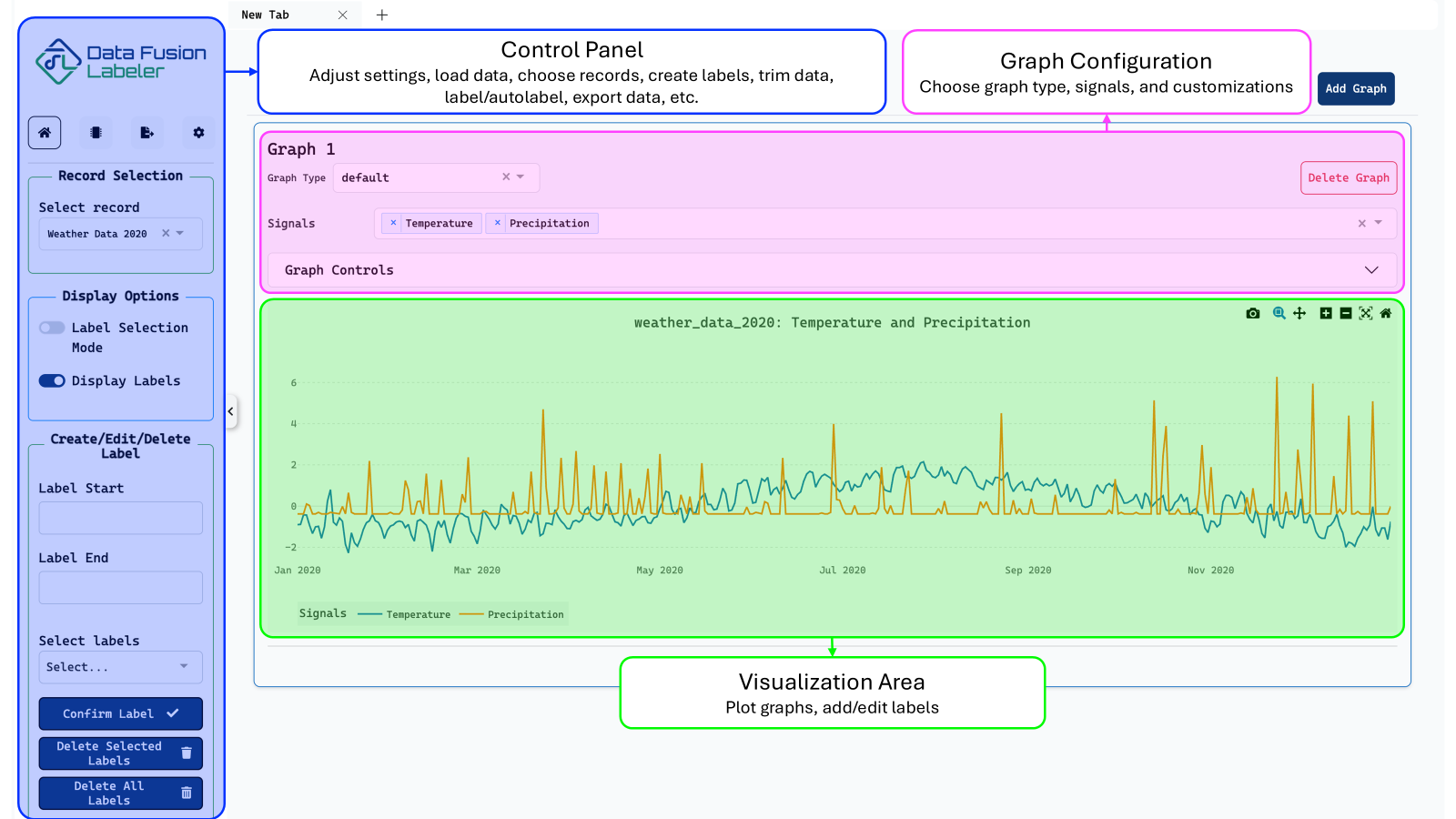Image resolution: width=1456 pixels, height=819 pixels.
Task: Open the settings gear in control panel
Action: (198, 133)
